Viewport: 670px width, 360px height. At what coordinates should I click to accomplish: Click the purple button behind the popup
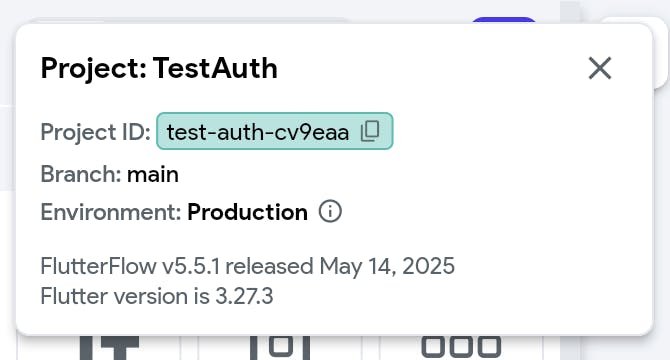tap(504, 20)
